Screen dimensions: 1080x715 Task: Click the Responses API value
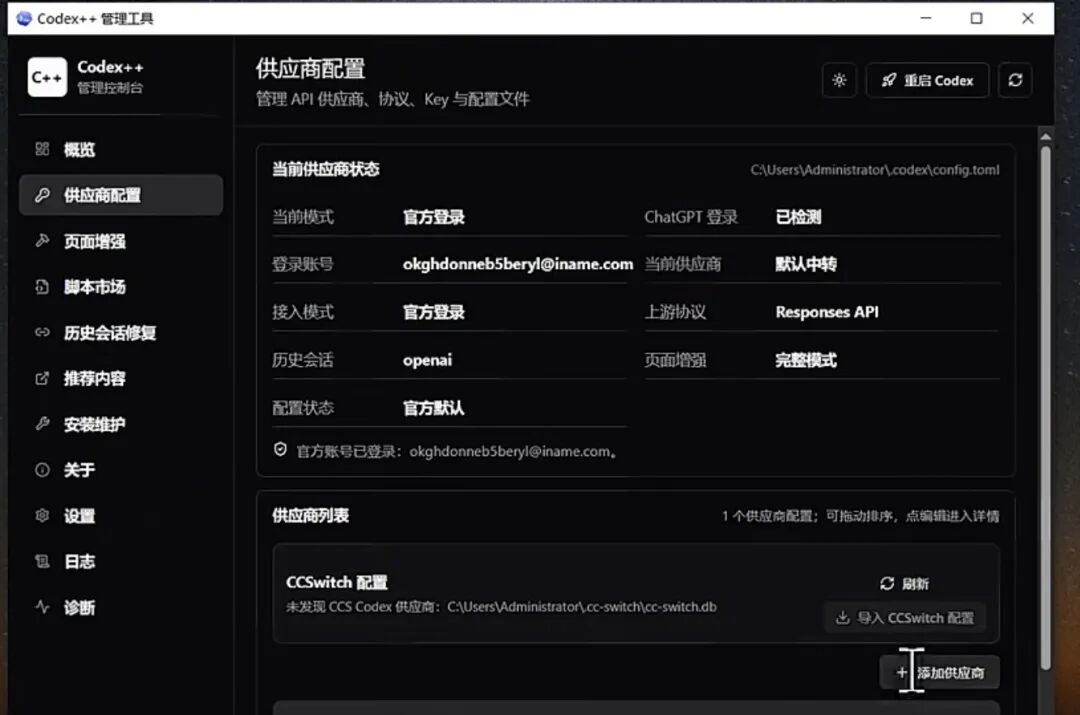coord(827,312)
